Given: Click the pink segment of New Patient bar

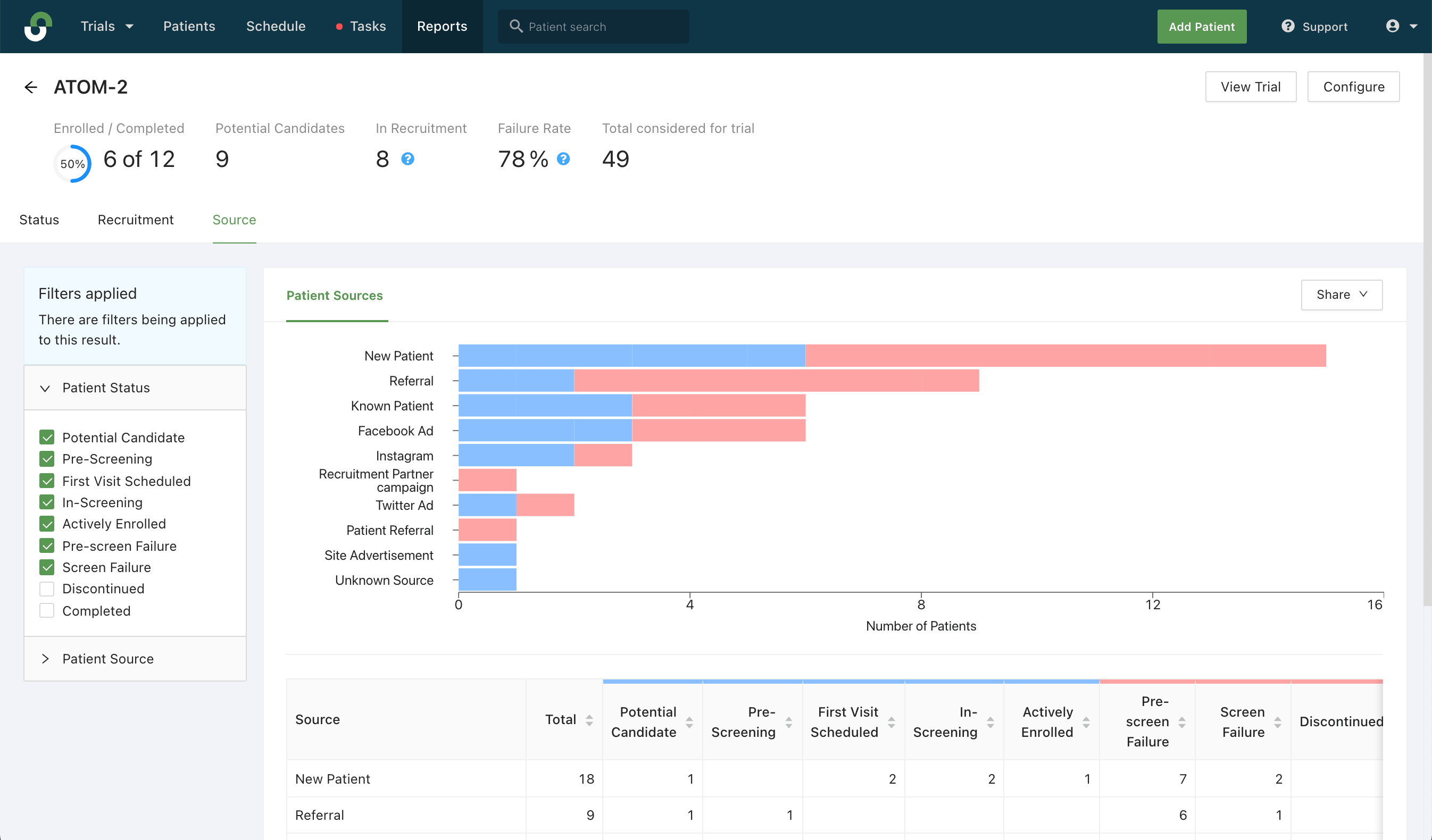Looking at the screenshot, I should 1065,356.
